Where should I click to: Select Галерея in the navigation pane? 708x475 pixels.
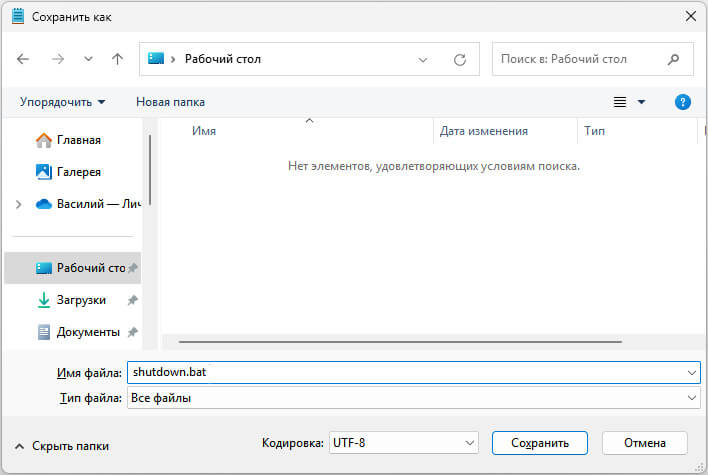click(x=78, y=172)
